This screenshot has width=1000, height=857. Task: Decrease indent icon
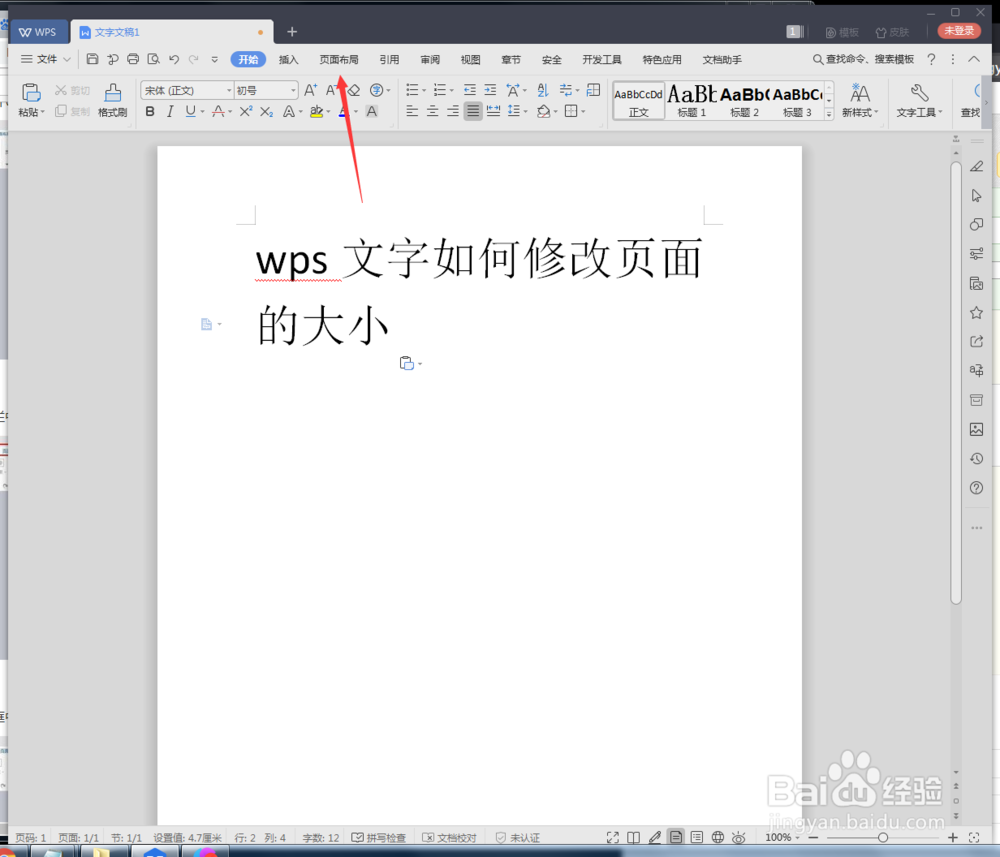[469, 90]
